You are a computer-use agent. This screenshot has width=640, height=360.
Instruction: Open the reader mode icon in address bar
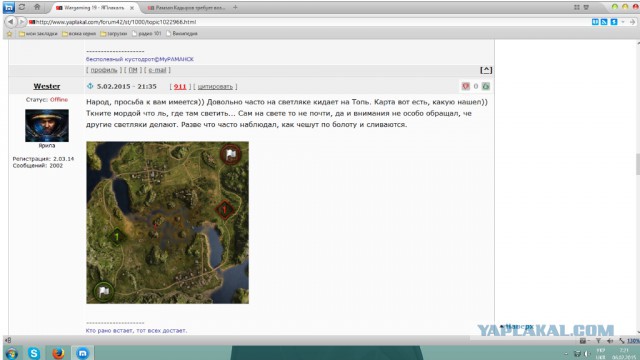pos(595,22)
